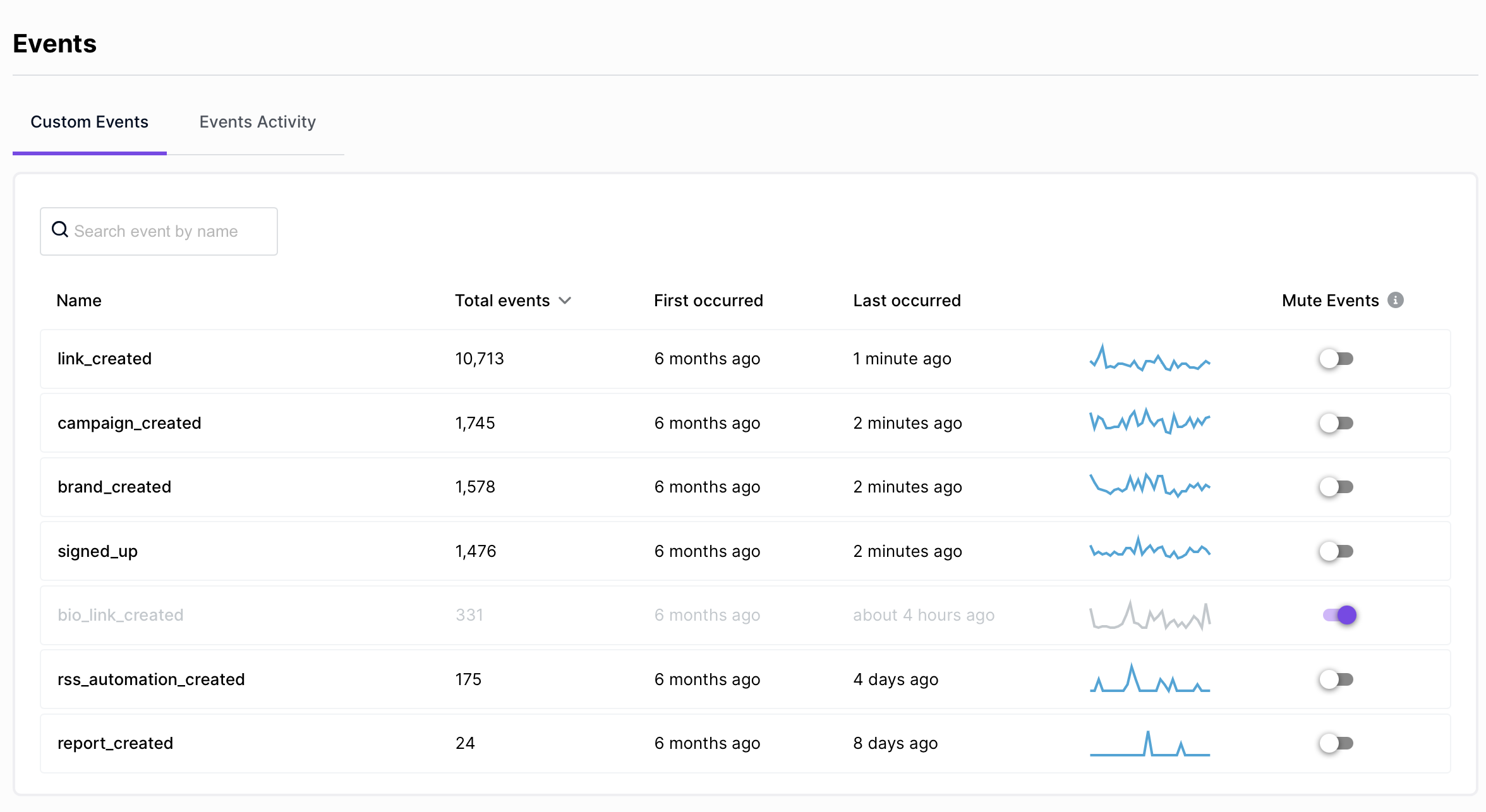Unmute the bio_link_created event toggle
The width and height of the screenshot is (1486, 812).
(1339, 615)
